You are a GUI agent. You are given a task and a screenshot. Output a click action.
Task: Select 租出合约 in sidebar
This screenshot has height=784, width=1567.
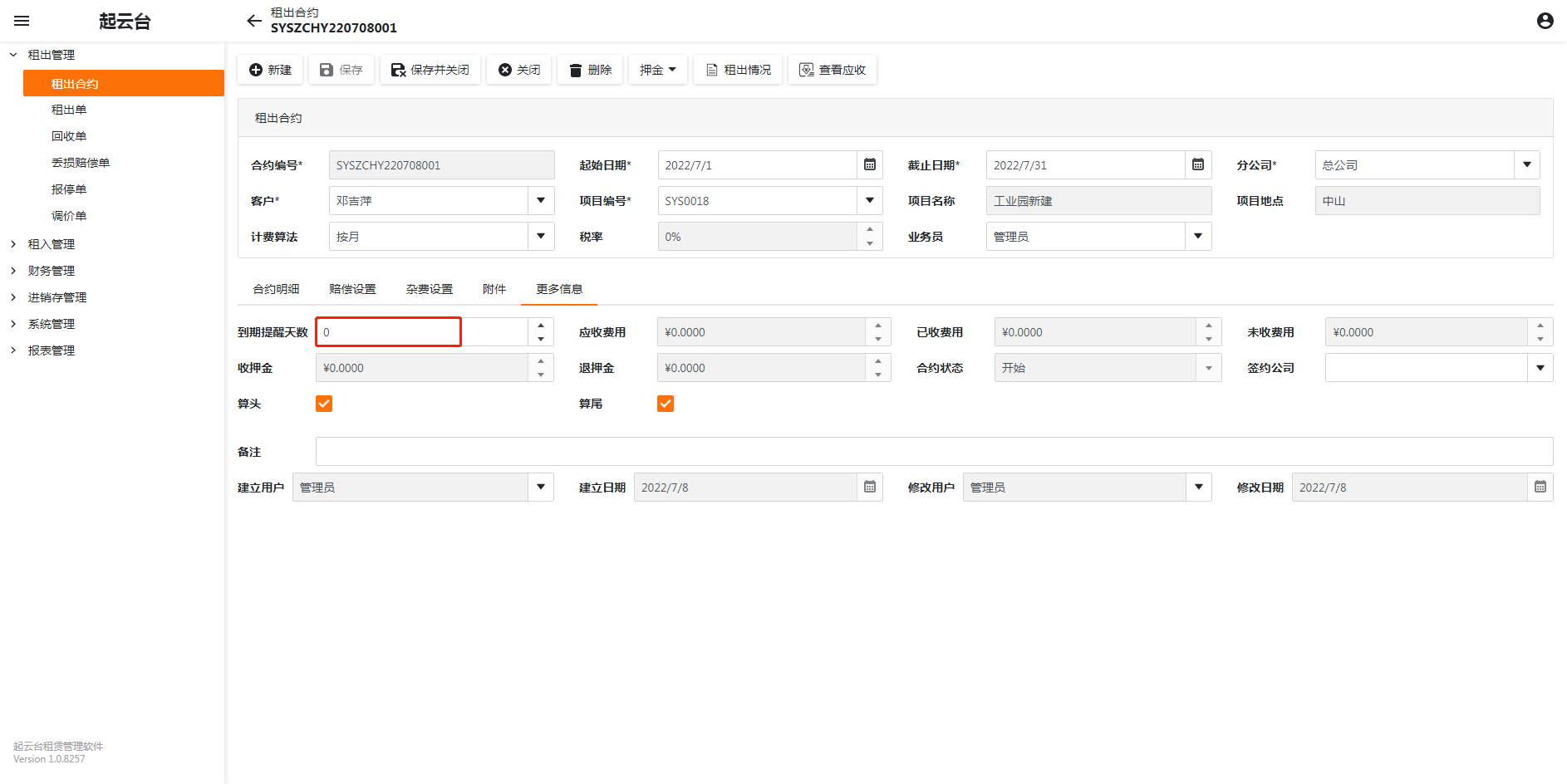124,83
